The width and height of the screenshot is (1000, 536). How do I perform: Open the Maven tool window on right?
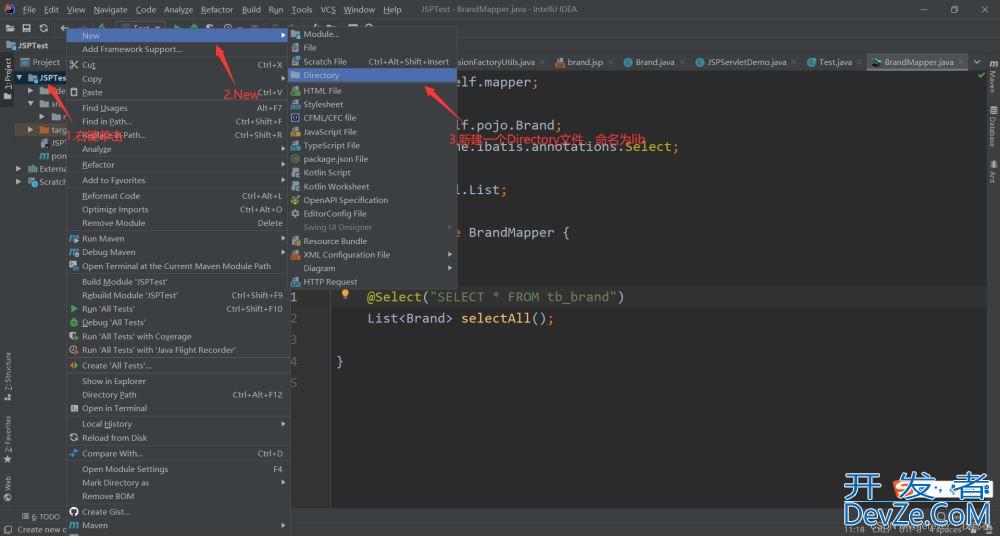point(993,77)
